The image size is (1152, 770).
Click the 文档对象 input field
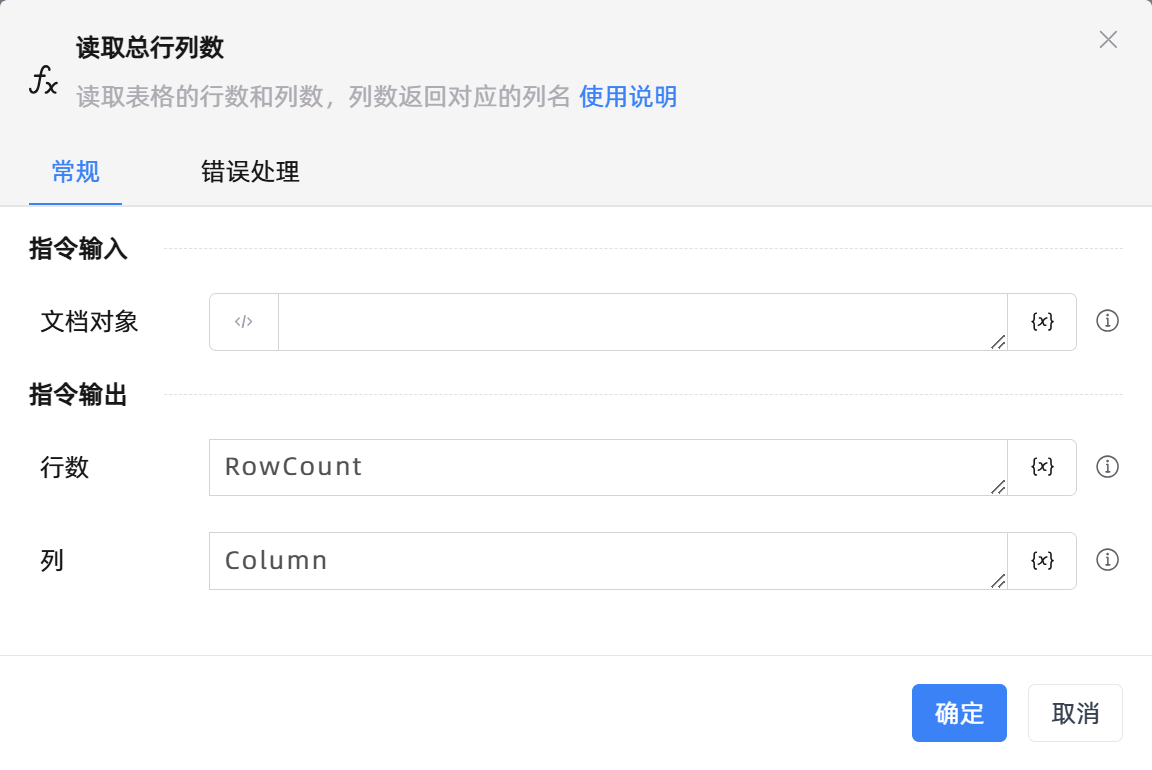[640, 322]
